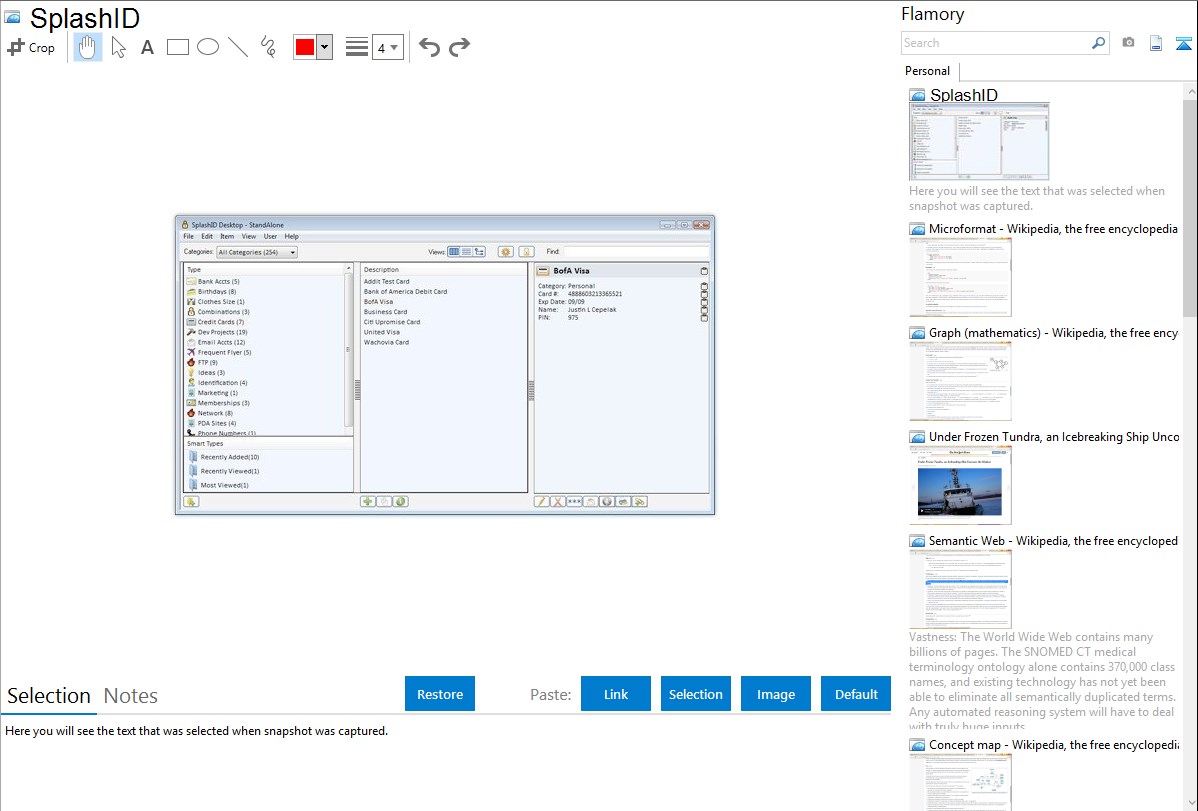Select the Crop tool
1198x811 pixels.
(x=31, y=47)
